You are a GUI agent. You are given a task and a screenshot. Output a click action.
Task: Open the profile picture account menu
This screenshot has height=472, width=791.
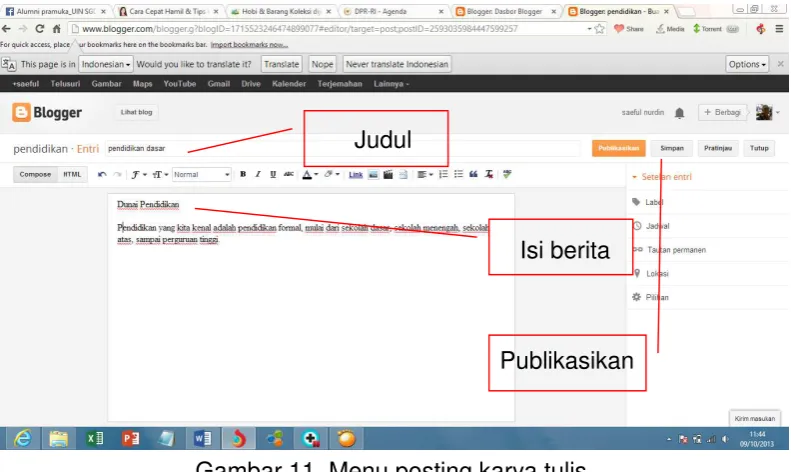[767, 112]
